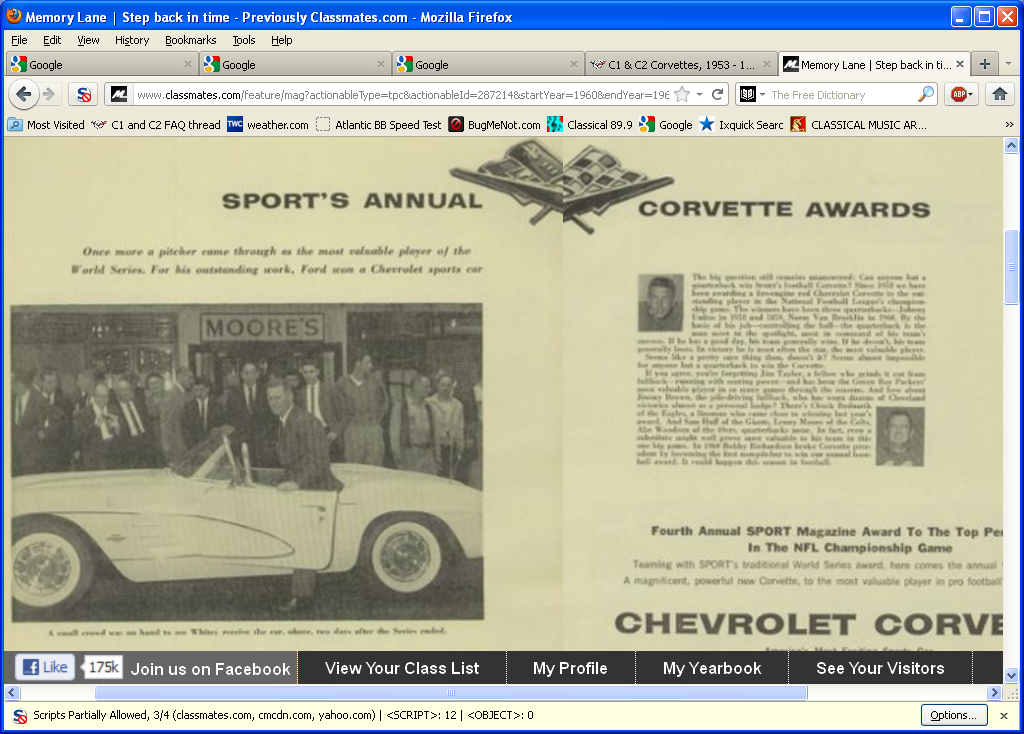Open the Ixquick Search bookmark
The height and width of the screenshot is (734, 1024).
click(x=741, y=125)
